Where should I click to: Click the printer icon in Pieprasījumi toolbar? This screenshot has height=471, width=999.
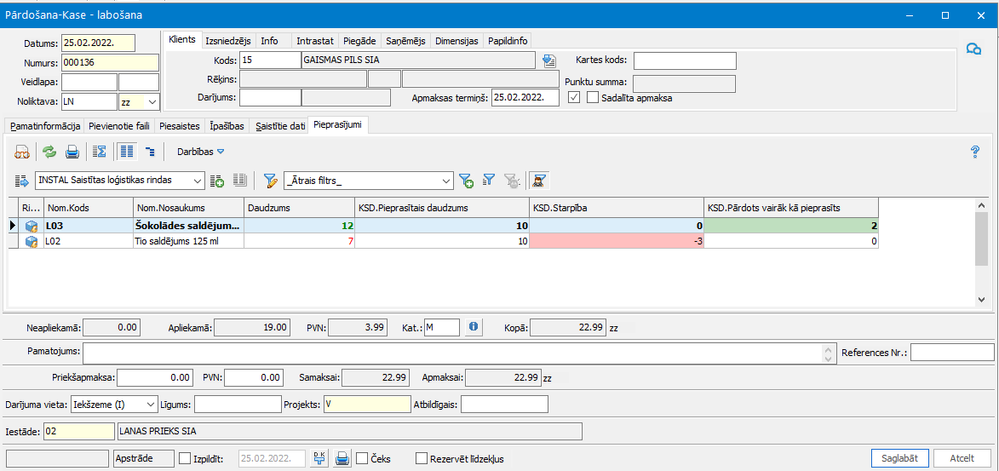pos(72,152)
